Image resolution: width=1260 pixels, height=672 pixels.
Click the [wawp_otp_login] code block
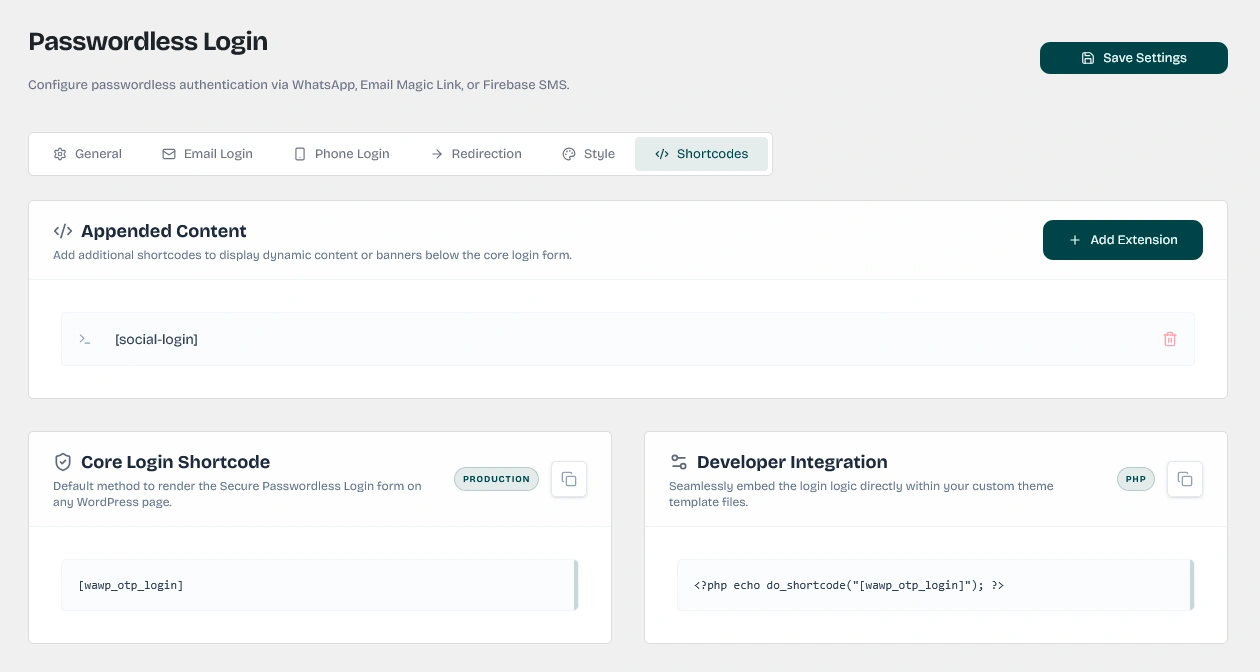pos(319,585)
